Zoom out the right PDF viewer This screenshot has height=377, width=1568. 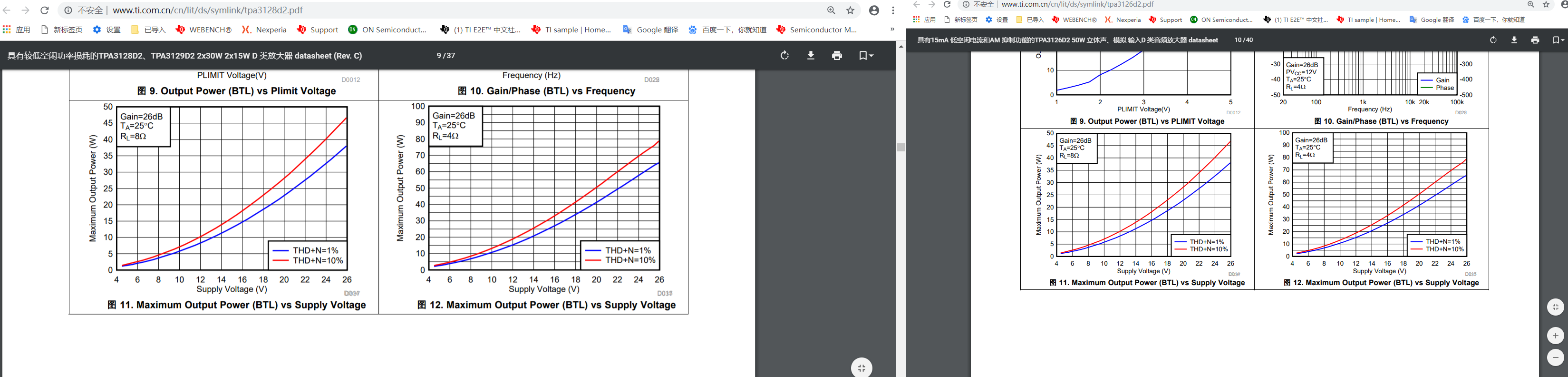coord(1555,357)
